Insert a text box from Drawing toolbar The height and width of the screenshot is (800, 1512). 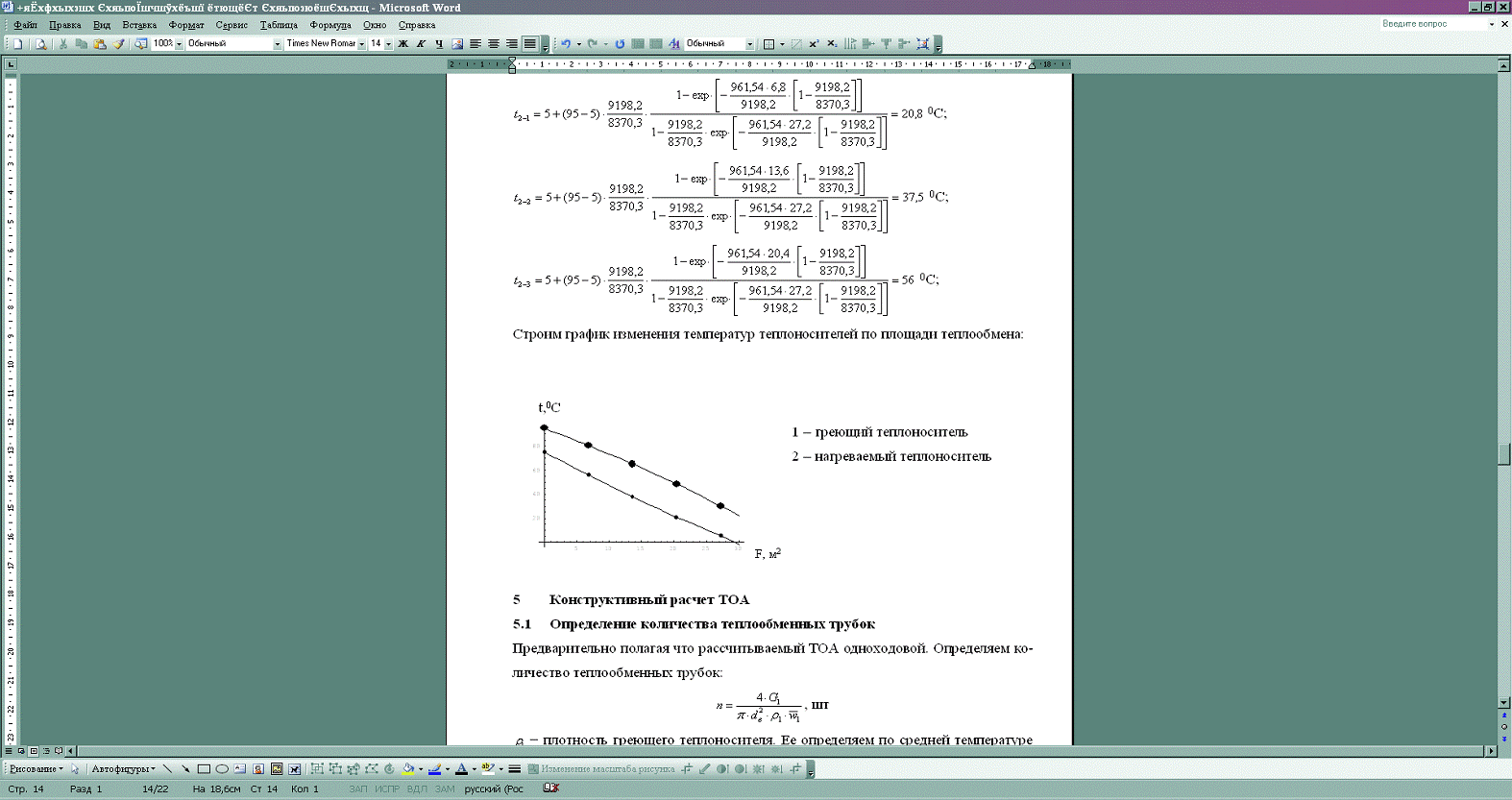(x=240, y=769)
